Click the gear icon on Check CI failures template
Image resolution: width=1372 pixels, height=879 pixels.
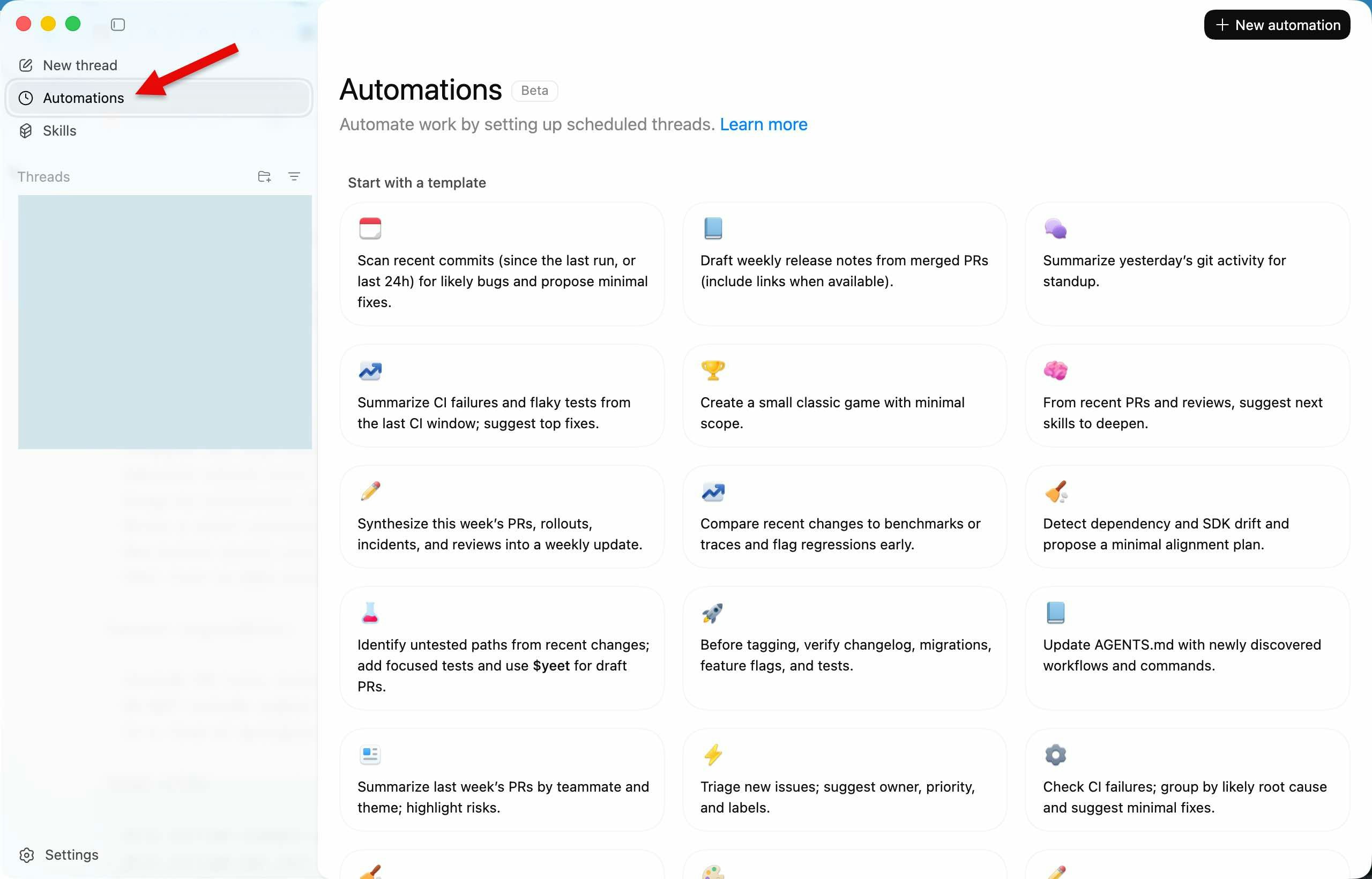1055,755
